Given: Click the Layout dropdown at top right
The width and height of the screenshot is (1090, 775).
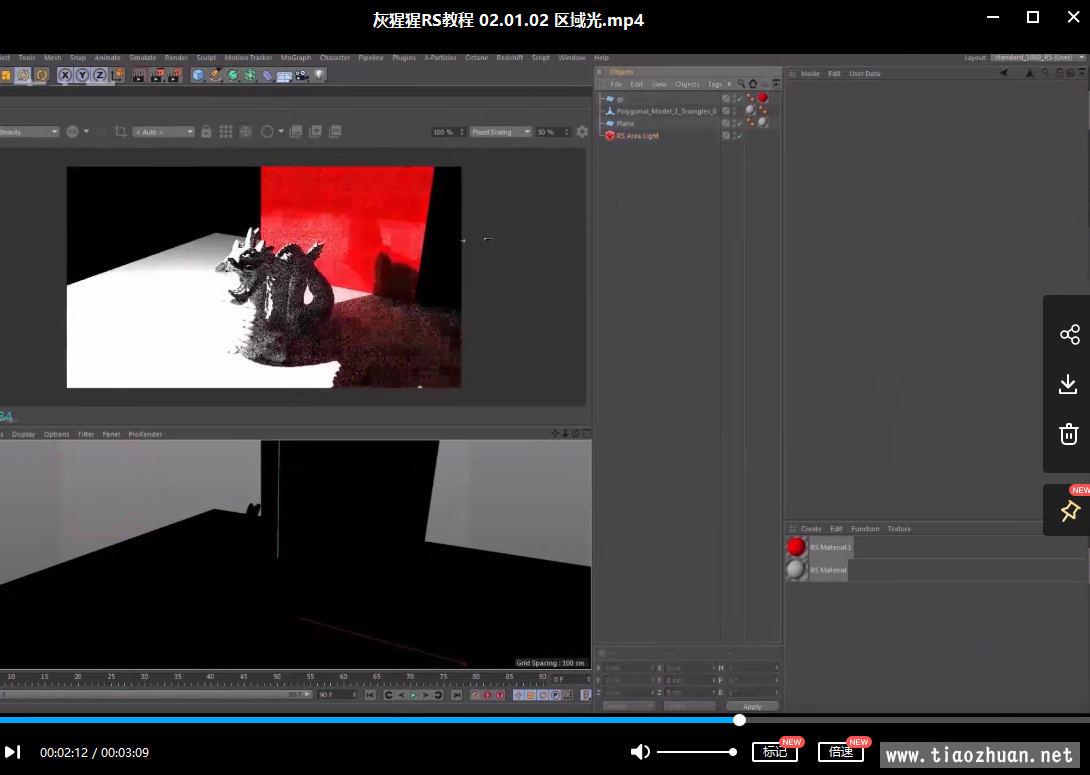Looking at the screenshot, I should [x=1039, y=58].
